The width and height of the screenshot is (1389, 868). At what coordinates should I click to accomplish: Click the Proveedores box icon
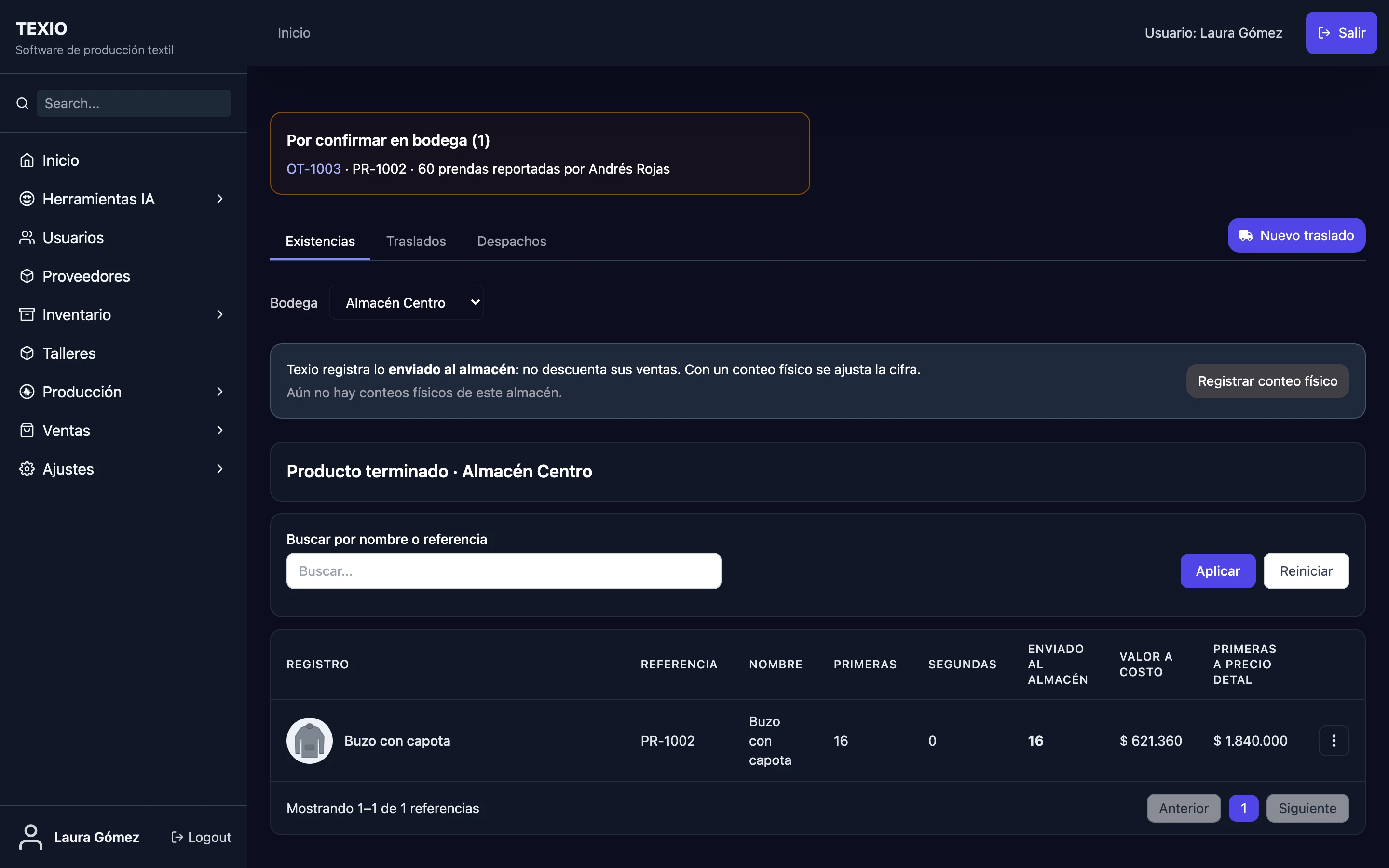pyautogui.click(x=27, y=276)
